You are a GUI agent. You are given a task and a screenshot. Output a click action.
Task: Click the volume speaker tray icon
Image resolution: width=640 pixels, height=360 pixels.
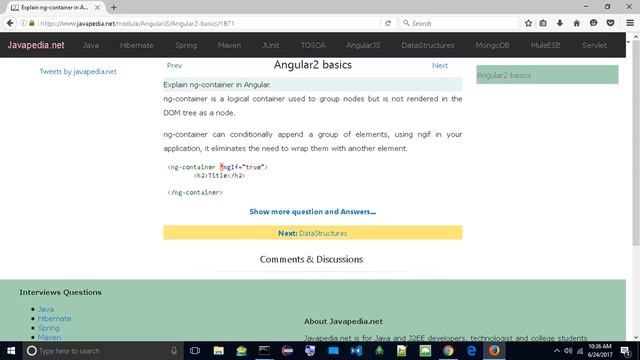[x=568, y=351]
